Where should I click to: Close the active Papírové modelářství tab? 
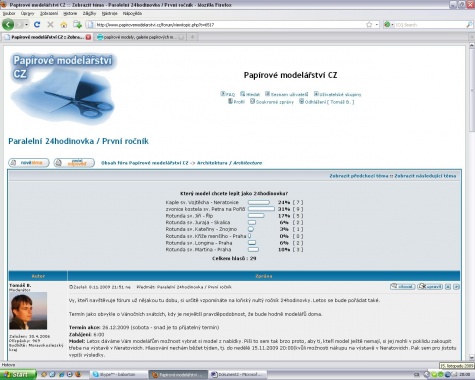(88, 37)
